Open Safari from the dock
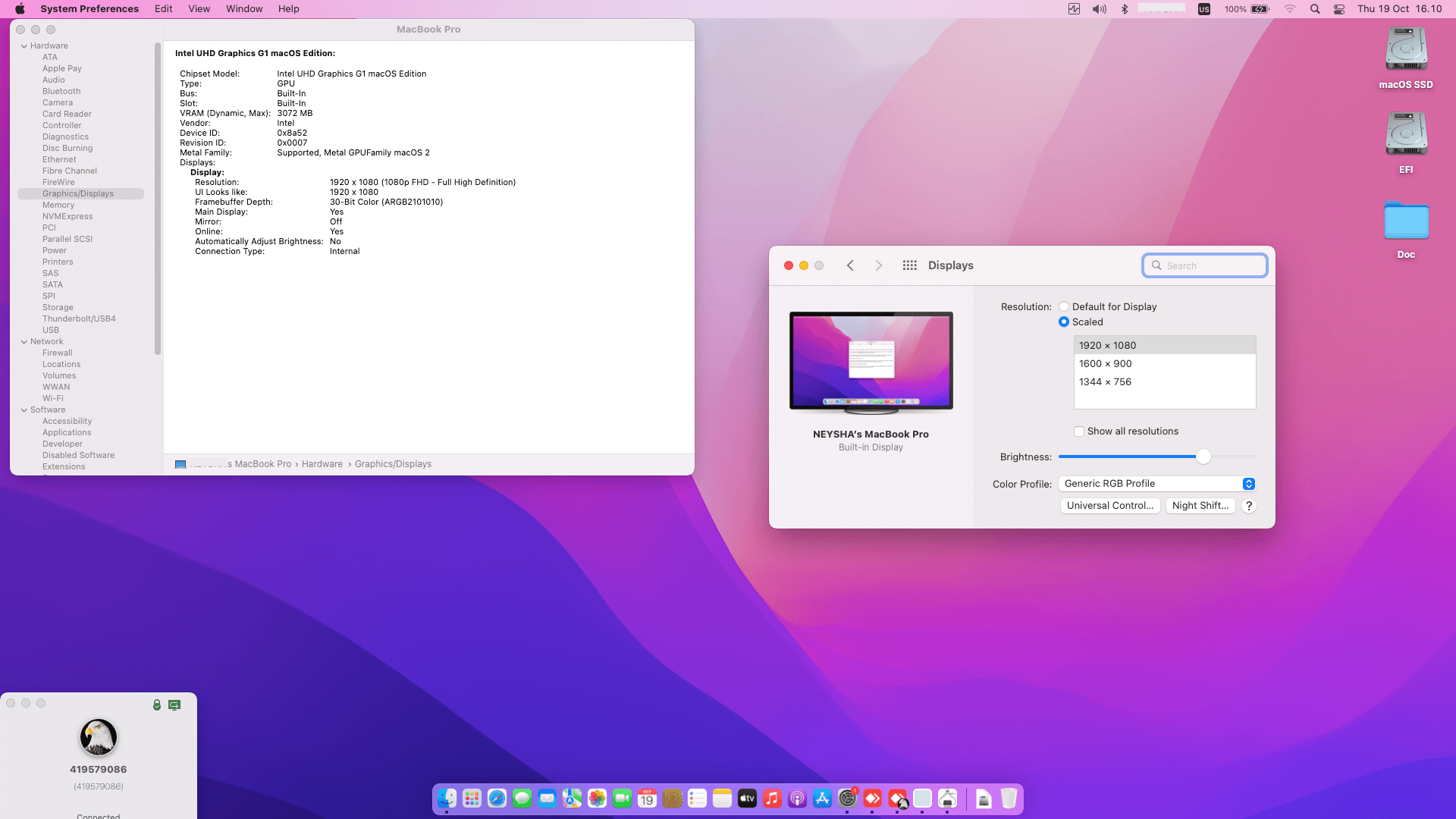The width and height of the screenshot is (1456, 819). point(497,799)
